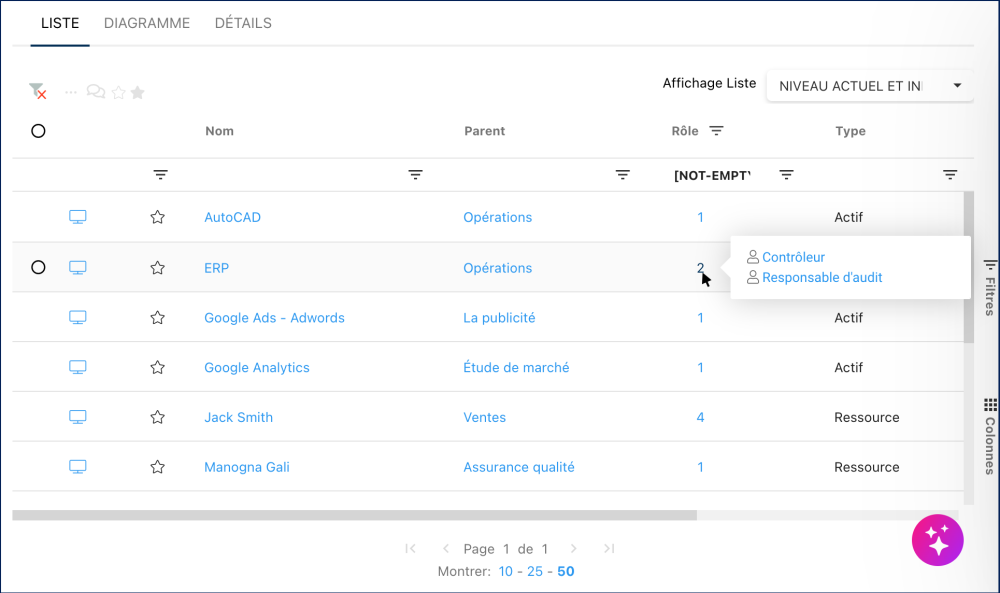Toggle the select-all circle in header
The width and height of the screenshot is (1000, 593).
tap(38, 131)
